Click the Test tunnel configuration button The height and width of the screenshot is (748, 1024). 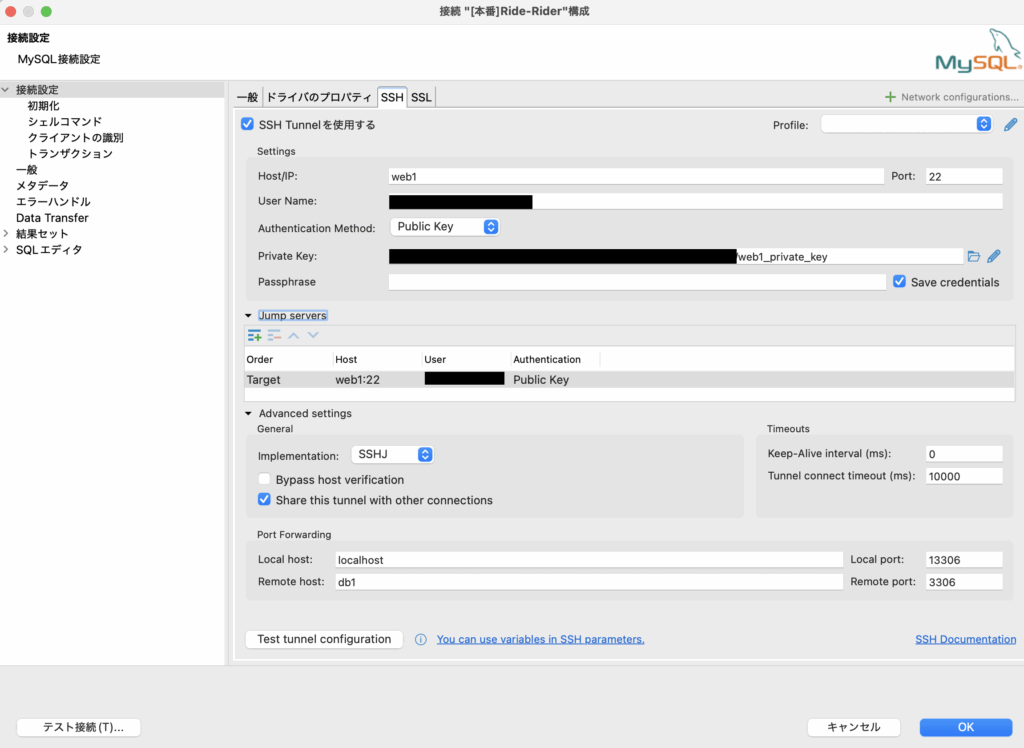pos(324,639)
